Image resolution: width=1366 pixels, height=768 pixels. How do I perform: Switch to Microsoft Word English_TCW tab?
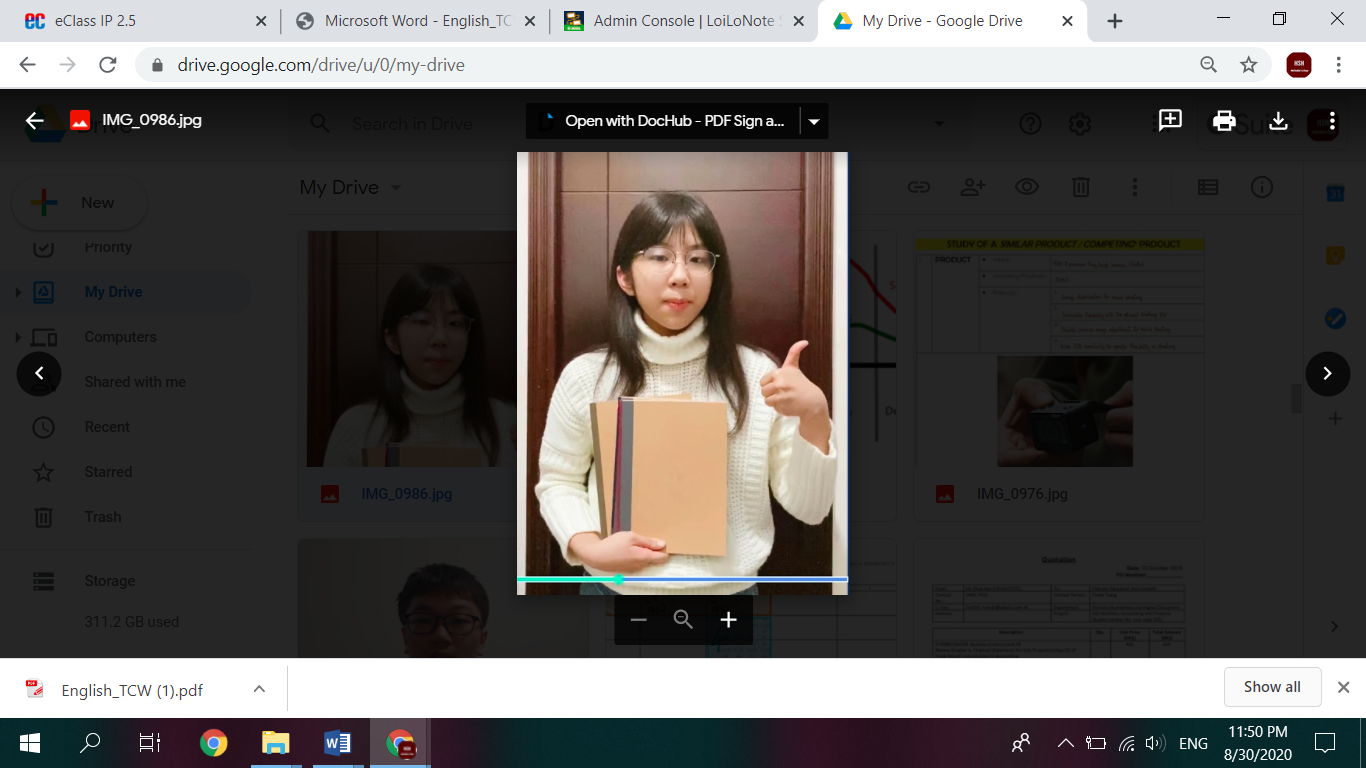(x=414, y=21)
